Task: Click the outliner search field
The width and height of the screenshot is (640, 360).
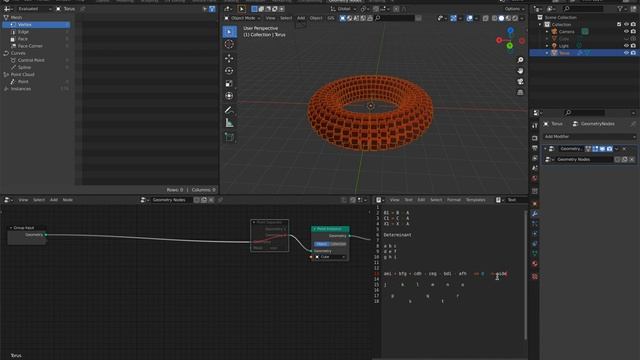Action: [584, 9]
